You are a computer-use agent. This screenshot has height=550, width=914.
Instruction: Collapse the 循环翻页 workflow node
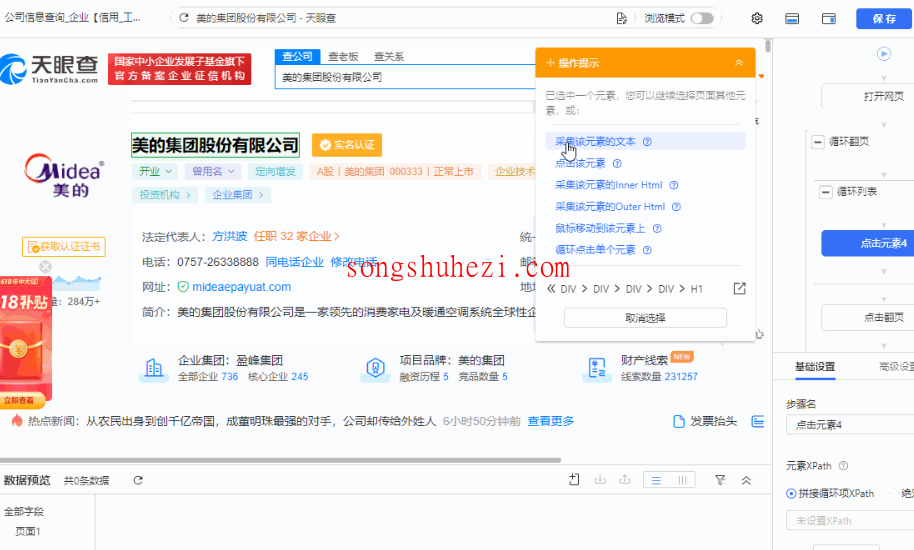(818, 142)
